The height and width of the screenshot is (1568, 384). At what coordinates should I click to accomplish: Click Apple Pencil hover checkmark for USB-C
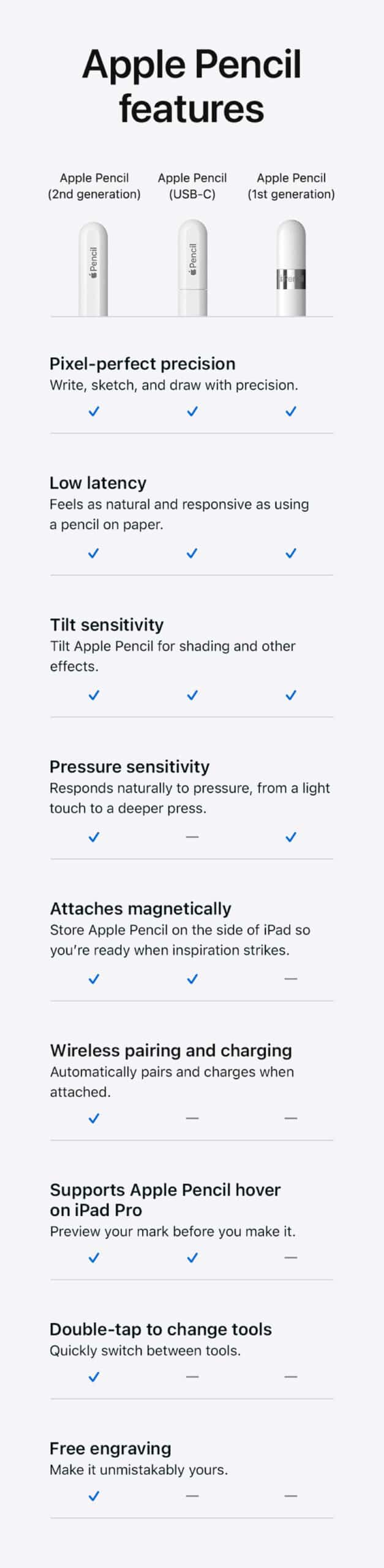coord(192,1257)
